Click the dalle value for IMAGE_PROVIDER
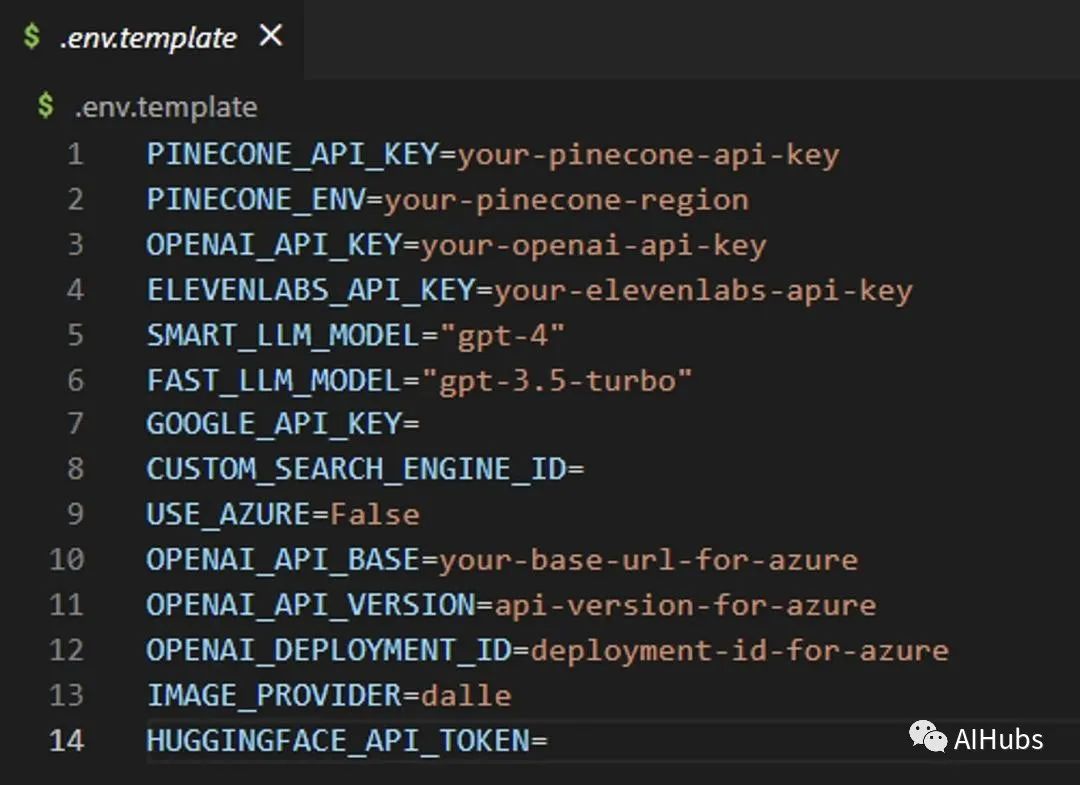The width and height of the screenshot is (1080, 785). tap(466, 695)
